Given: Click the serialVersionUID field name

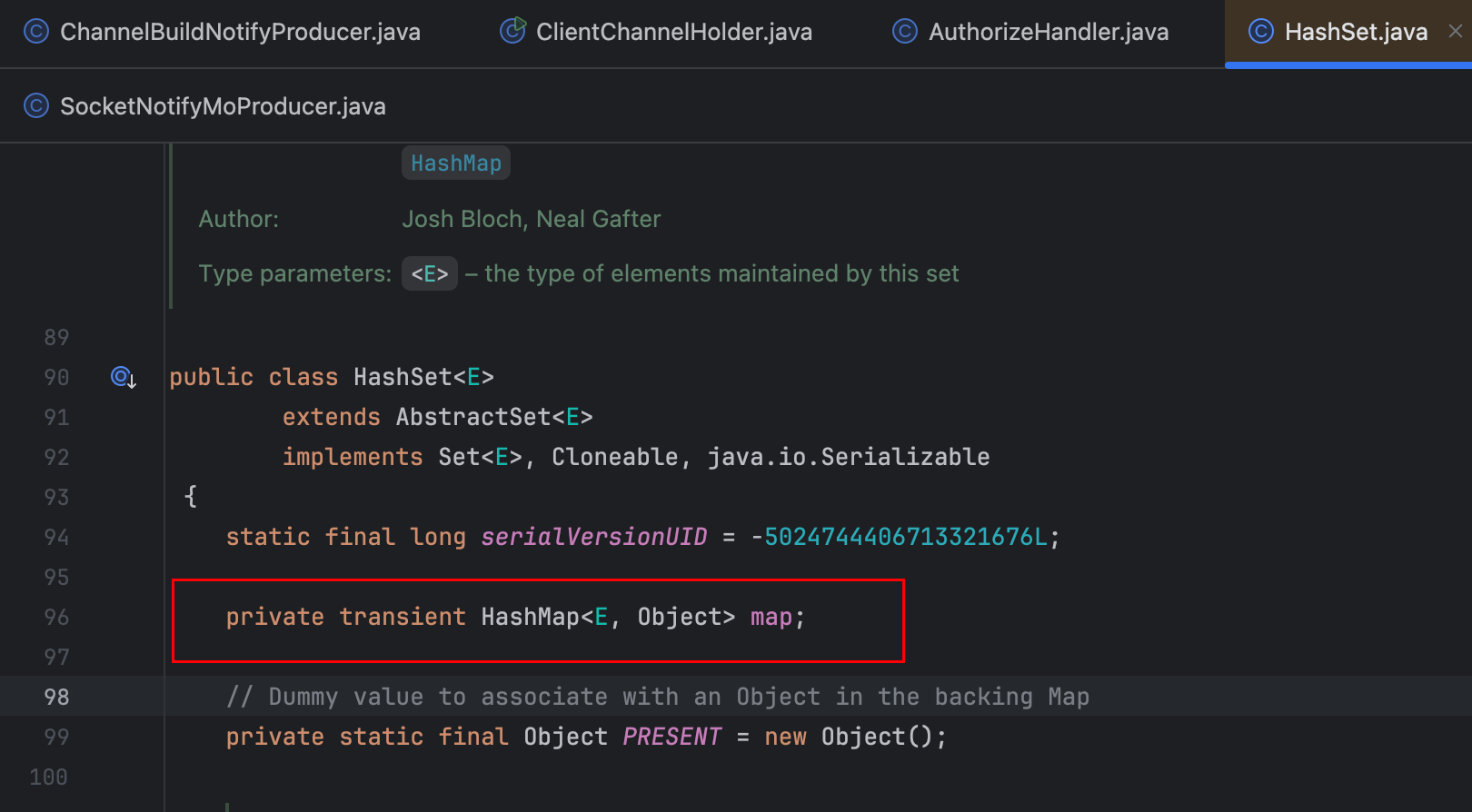Looking at the screenshot, I should tap(593, 538).
